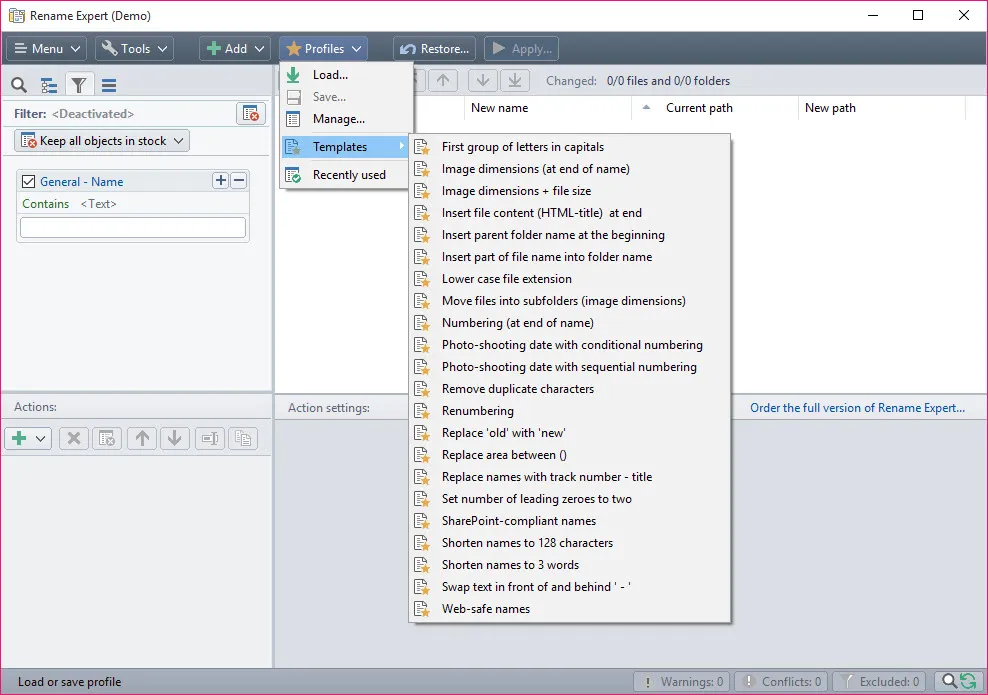
Task: Click the move action up arrow icon
Action: pos(142,439)
